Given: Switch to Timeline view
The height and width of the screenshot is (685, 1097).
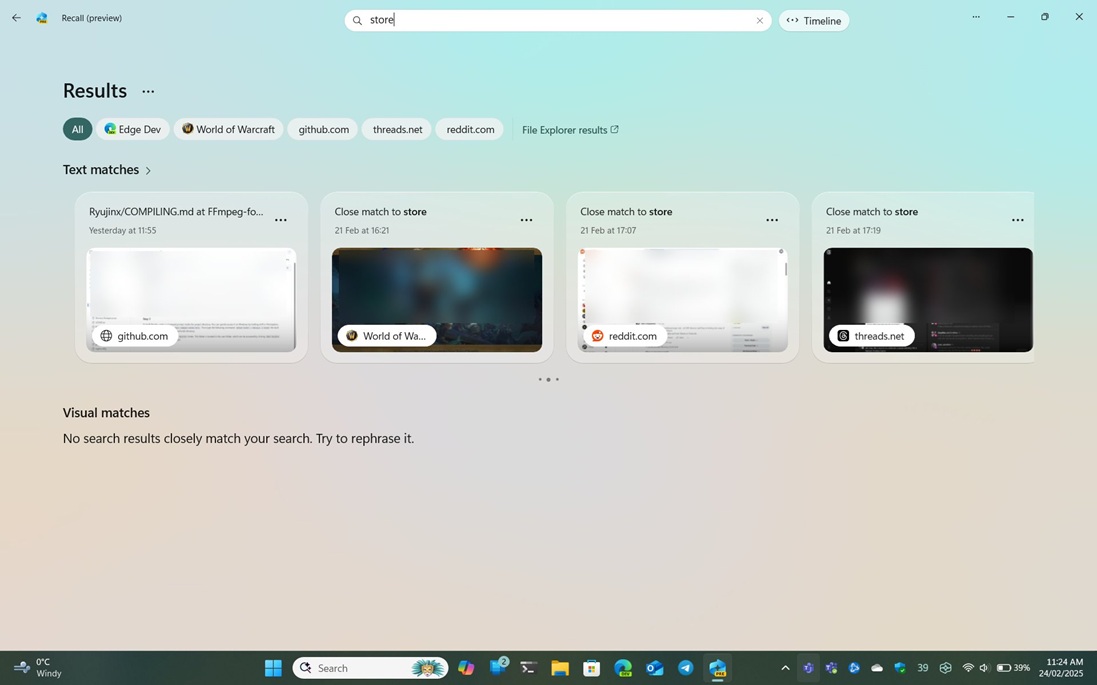Looking at the screenshot, I should 813,20.
